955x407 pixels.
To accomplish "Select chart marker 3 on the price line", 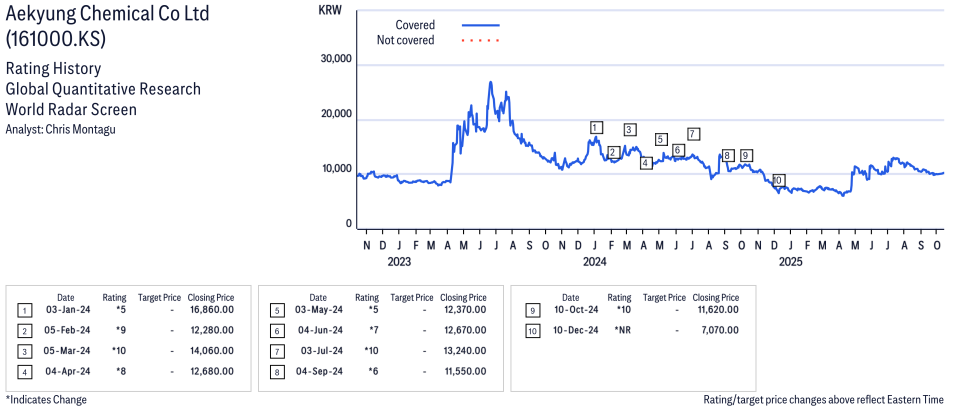I will click(x=629, y=129).
